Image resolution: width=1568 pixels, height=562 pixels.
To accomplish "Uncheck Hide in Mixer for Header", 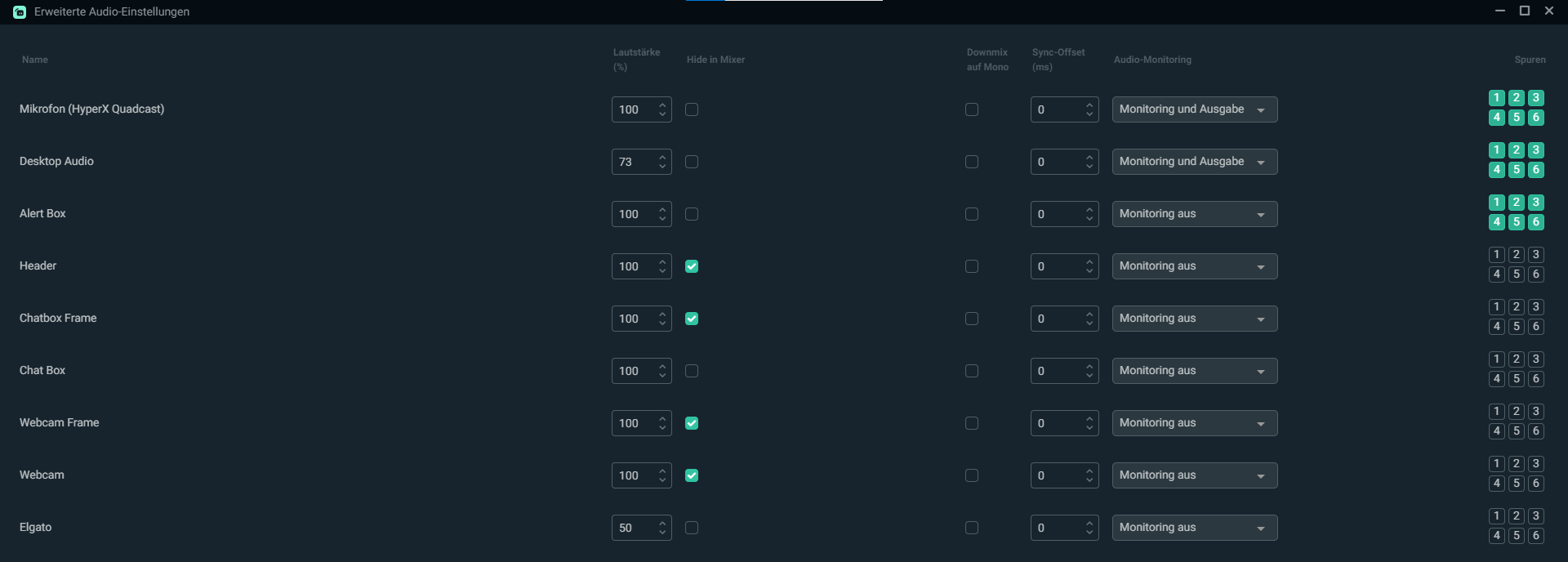I will pos(692,266).
